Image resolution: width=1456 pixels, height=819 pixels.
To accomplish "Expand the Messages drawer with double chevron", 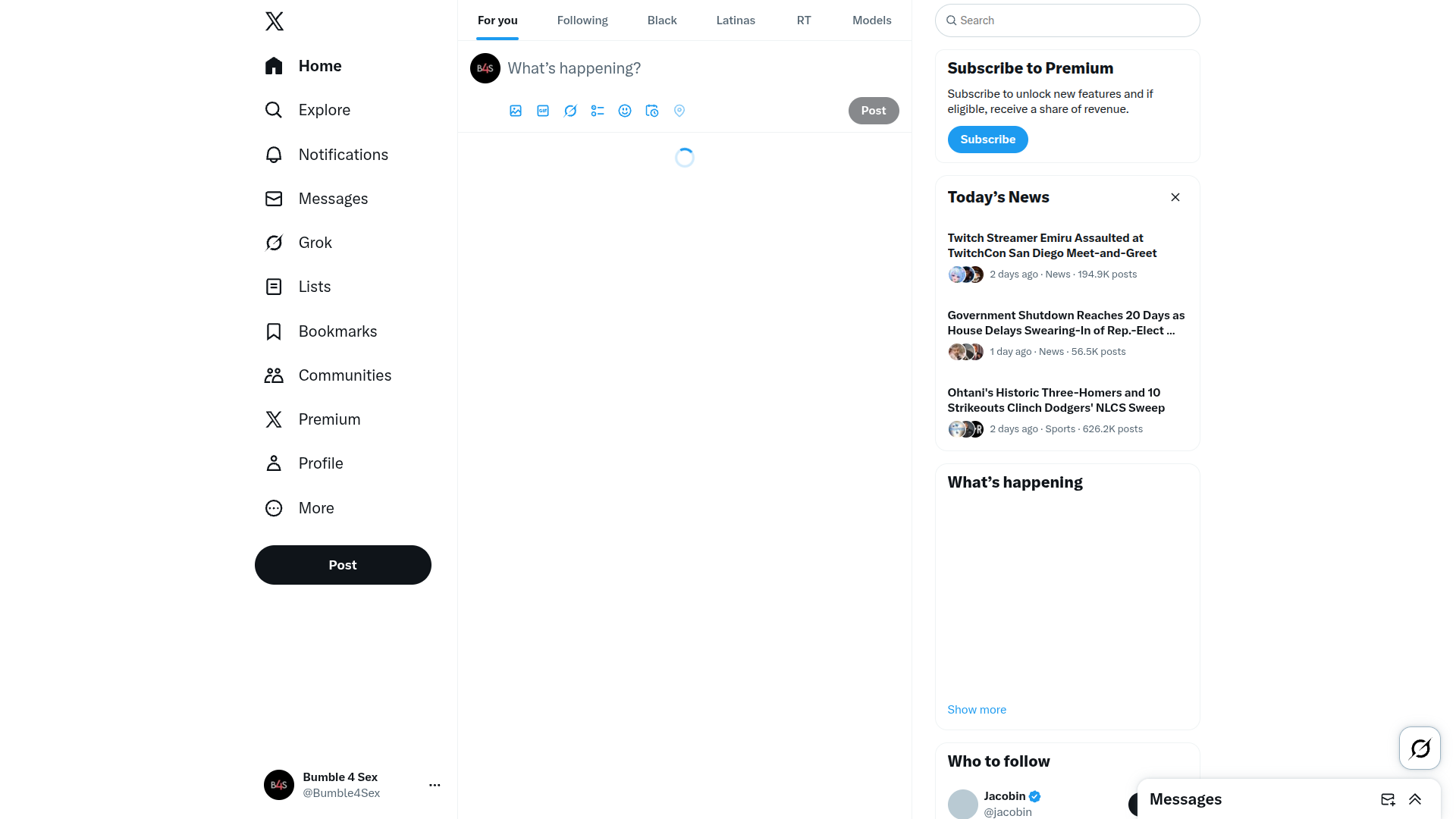I will [1415, 799].
